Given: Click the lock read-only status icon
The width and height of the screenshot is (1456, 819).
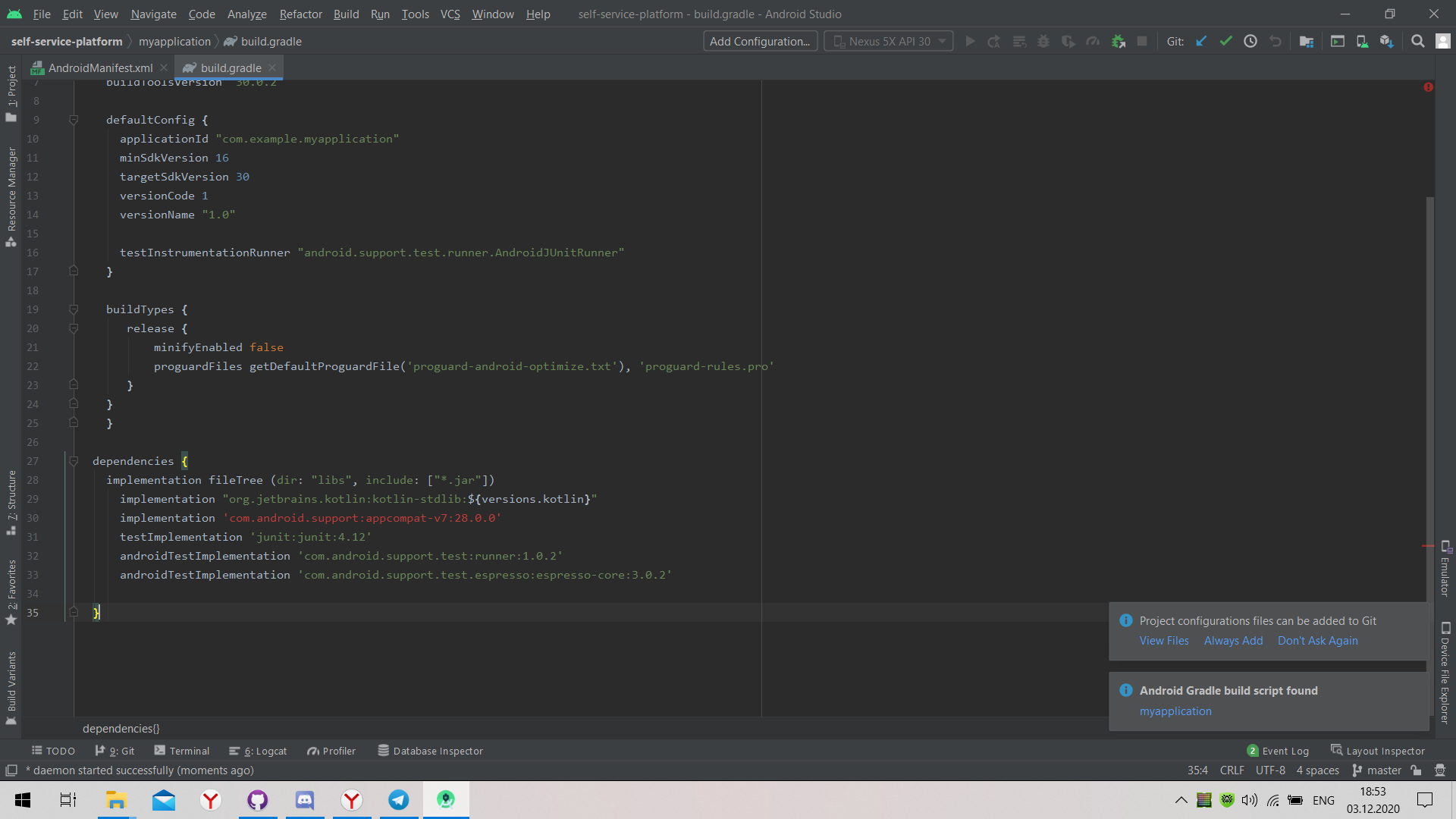Looking at the screenshot, I should pos(1416,770).
